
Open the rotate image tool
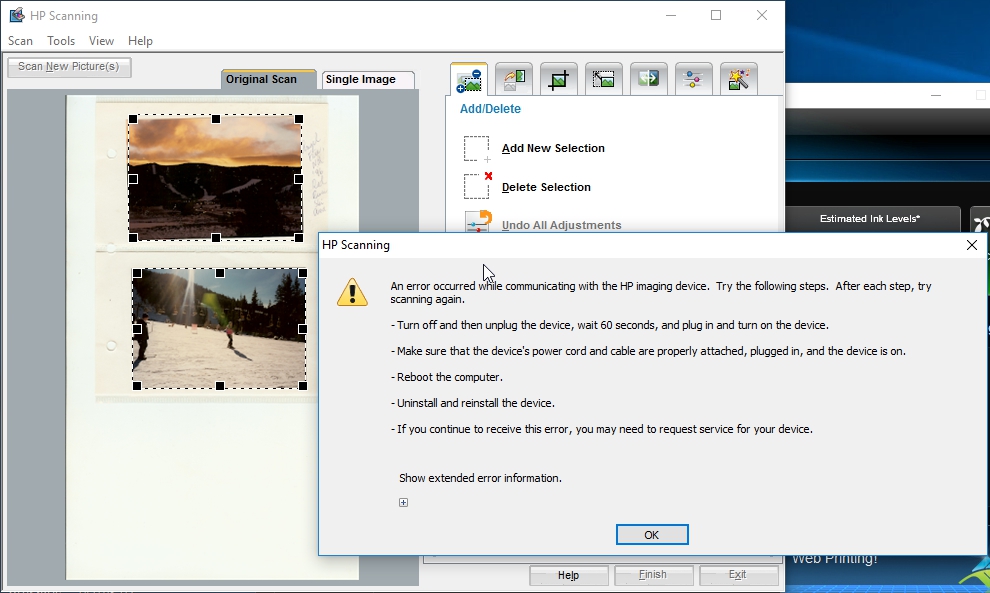(x=513, y=78)
